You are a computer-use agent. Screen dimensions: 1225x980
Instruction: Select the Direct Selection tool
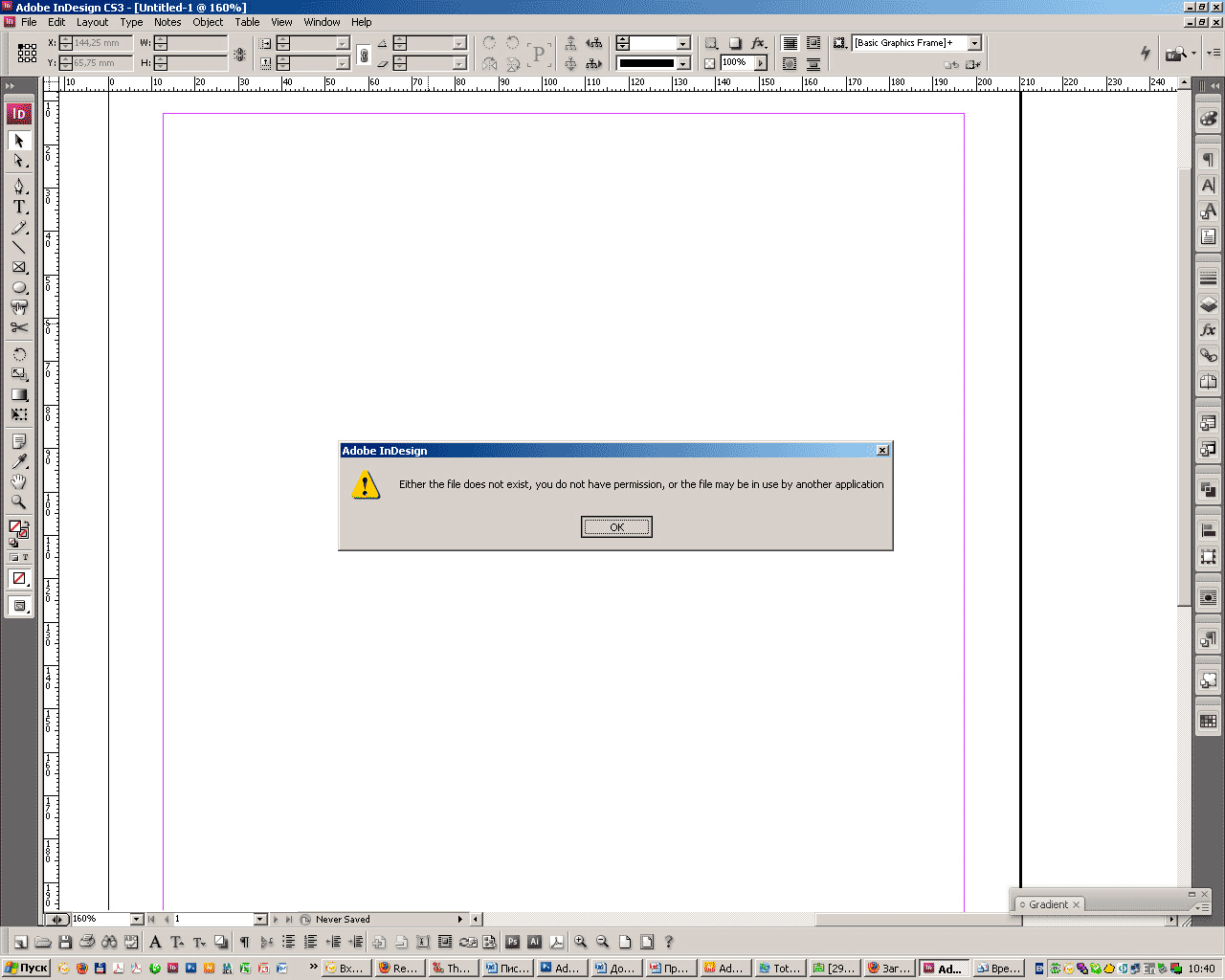[x=18, y=162]
